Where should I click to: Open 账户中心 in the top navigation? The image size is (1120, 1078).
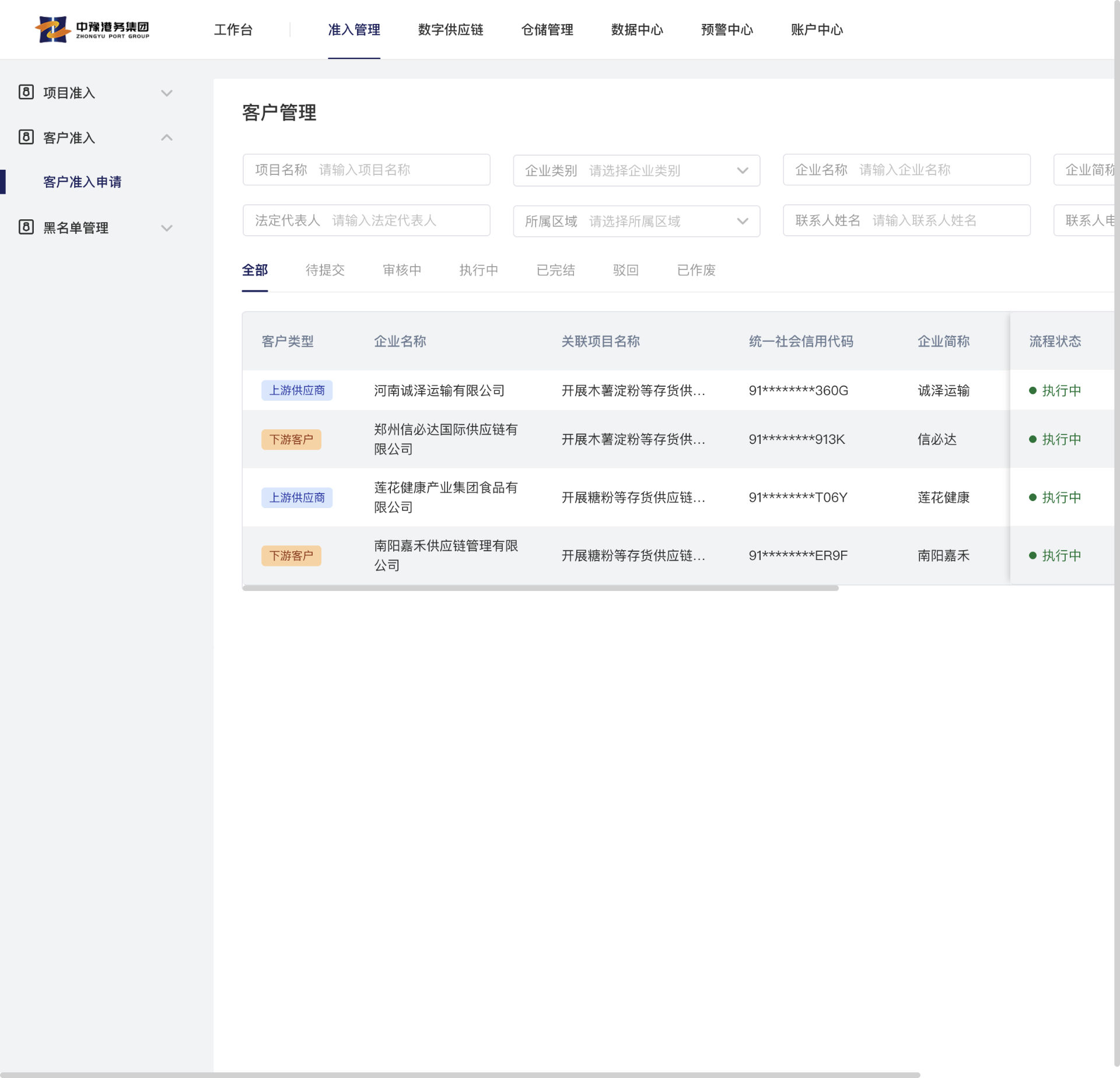tap(817, 30)
